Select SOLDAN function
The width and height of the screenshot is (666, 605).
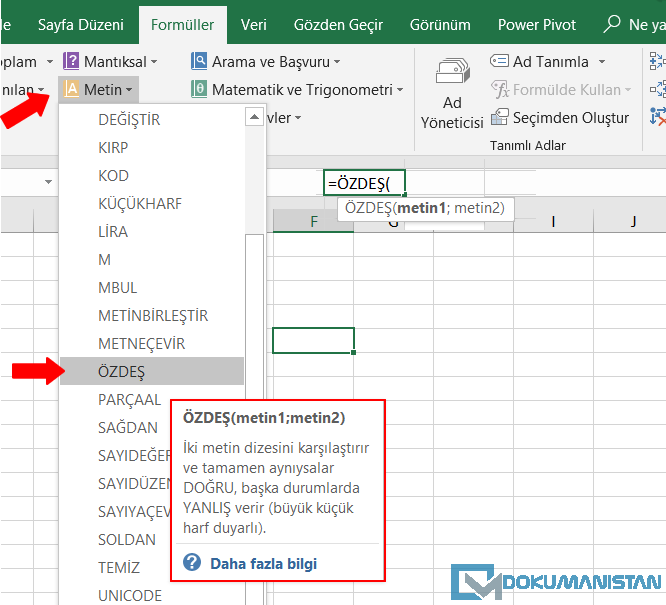(x=127, y=540)
